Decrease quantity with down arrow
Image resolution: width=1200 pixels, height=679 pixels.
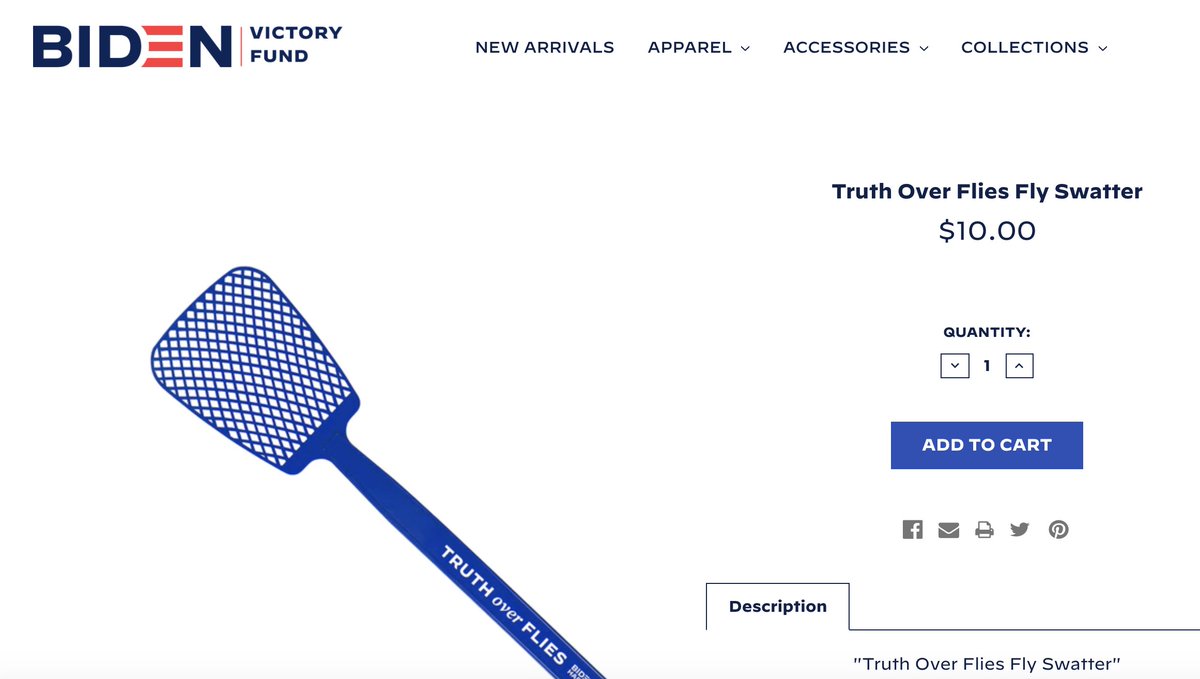[955, 366]
